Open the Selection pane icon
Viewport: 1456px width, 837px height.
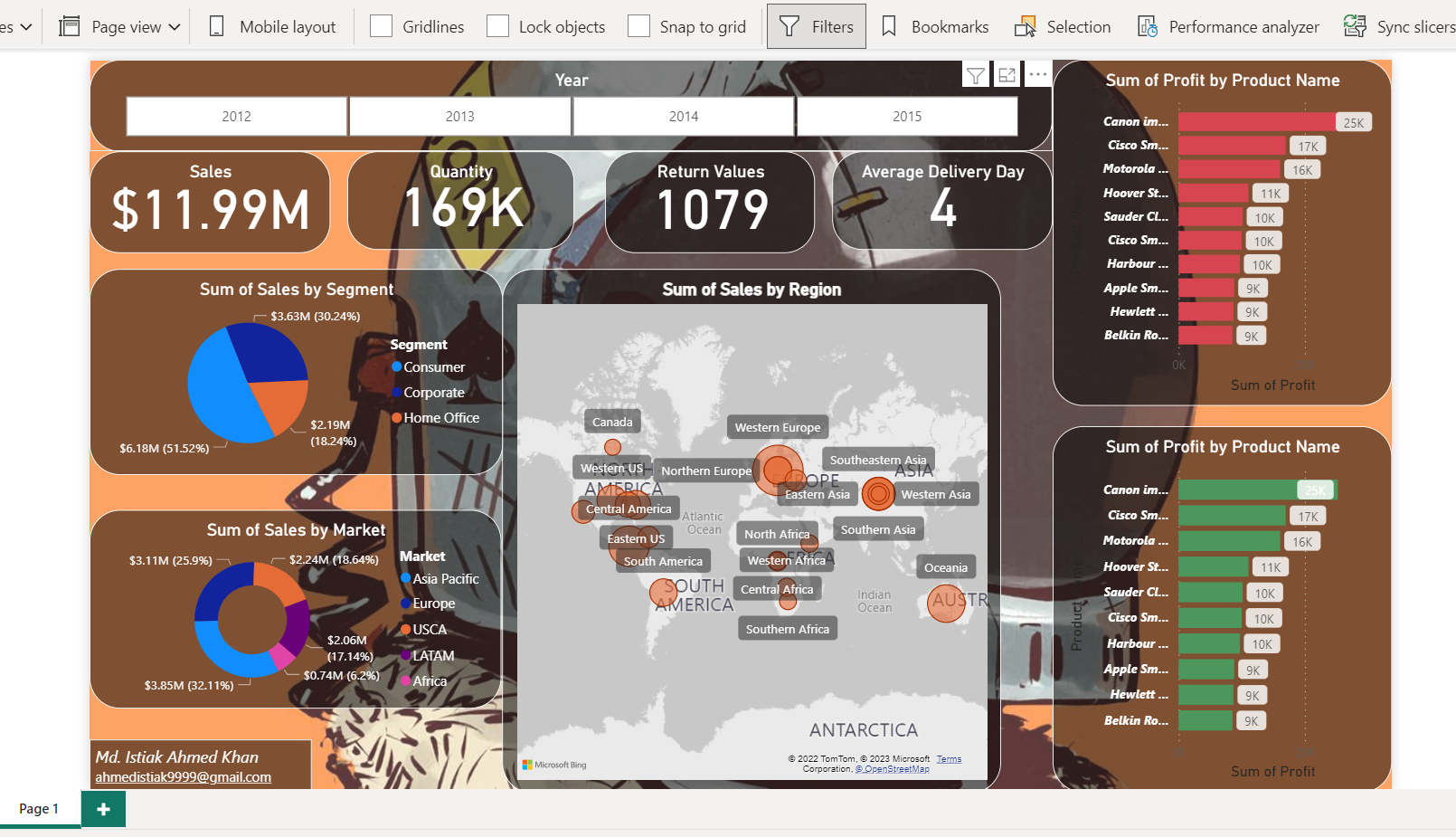(1025, 27)
